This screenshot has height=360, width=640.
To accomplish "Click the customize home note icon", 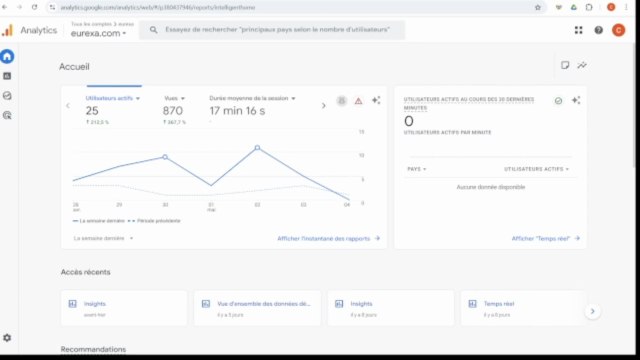I will [565, 65].
